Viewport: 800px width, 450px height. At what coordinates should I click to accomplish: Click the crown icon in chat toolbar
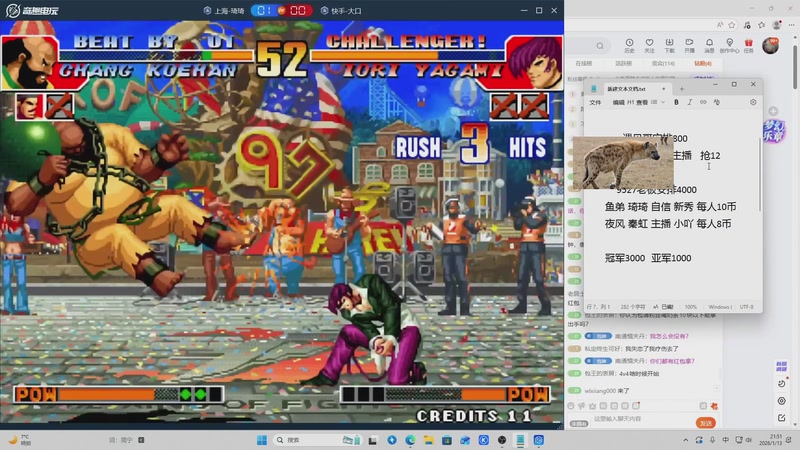tap(592, 406)
